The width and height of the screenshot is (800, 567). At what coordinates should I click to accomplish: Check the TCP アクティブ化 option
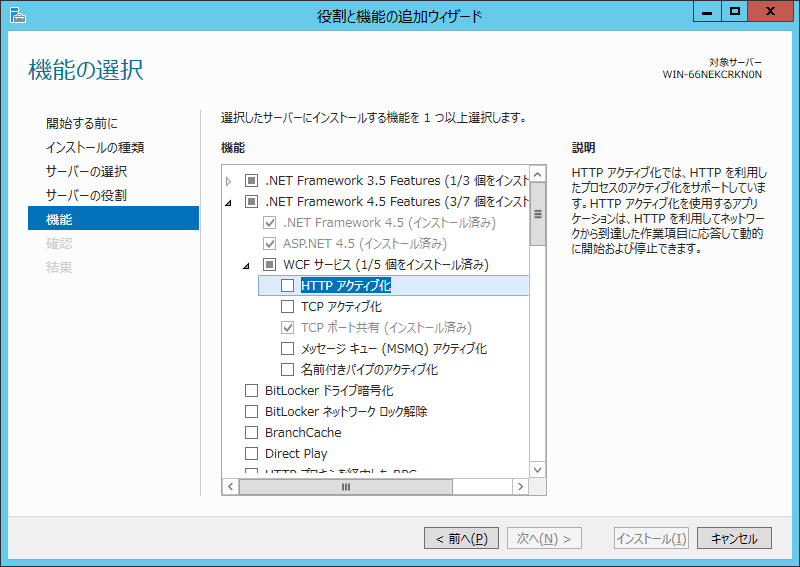288,307
